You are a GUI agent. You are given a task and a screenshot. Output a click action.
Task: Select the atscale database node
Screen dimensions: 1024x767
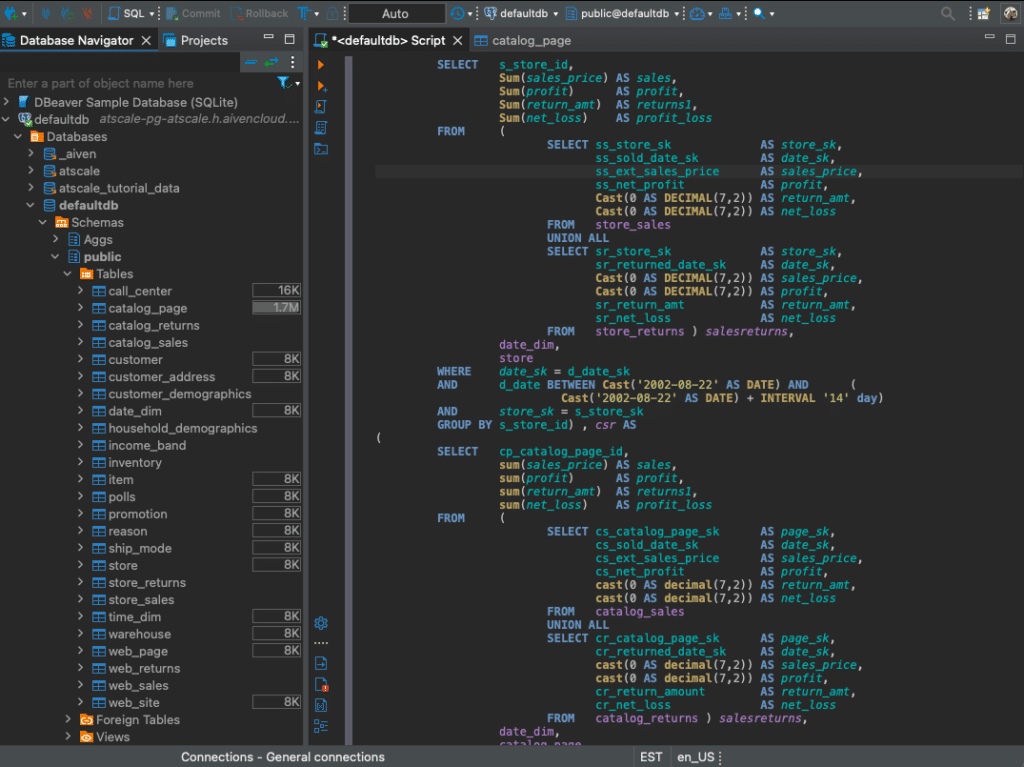pos(79,171)
